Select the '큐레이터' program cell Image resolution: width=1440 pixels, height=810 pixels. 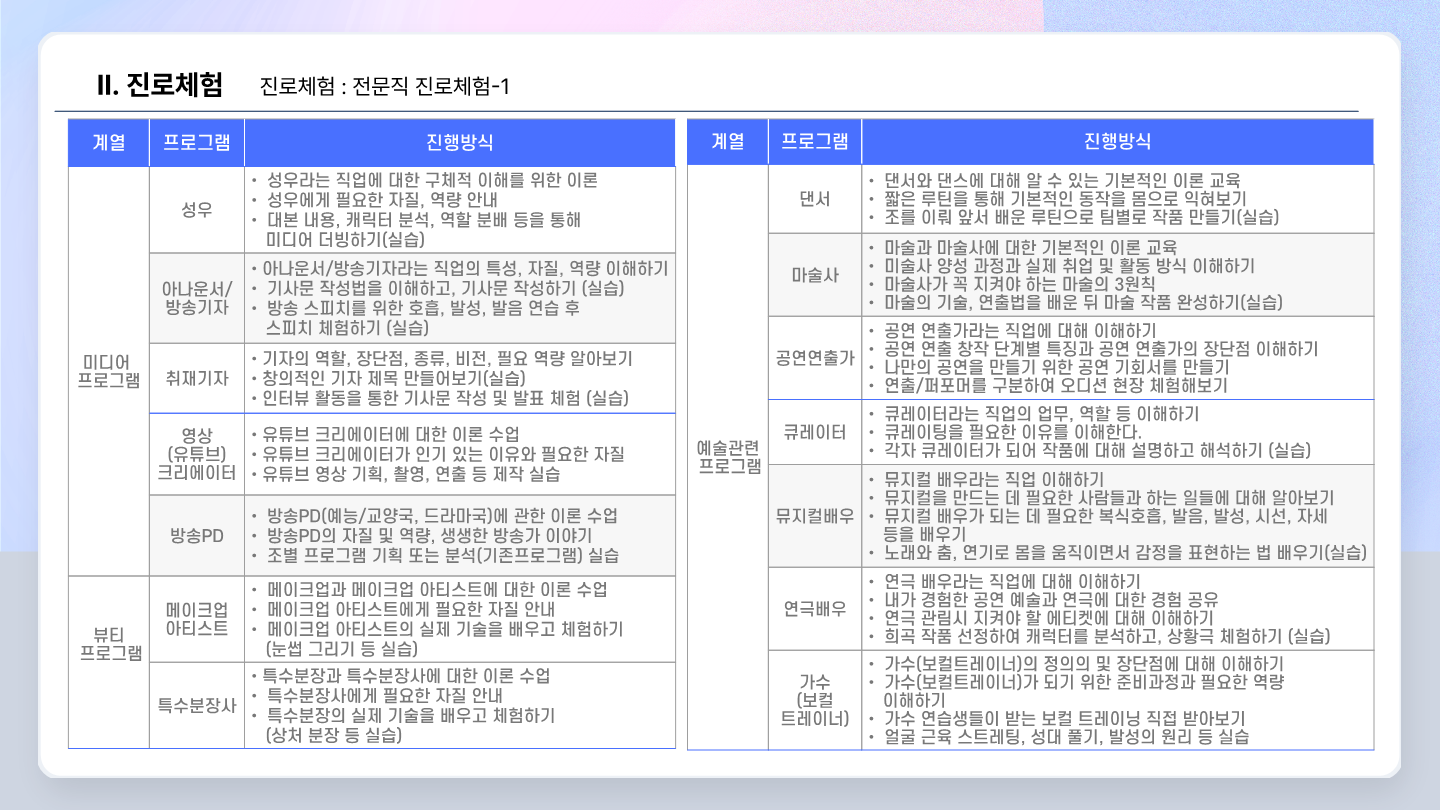click(815, 432)
